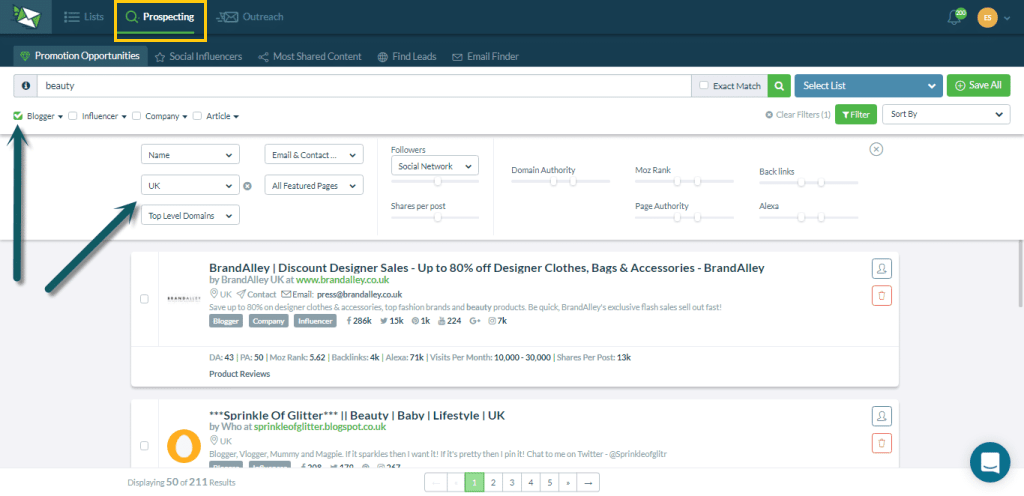Select the Sprinkle Of Glitter result checkbox

[144, 446]
